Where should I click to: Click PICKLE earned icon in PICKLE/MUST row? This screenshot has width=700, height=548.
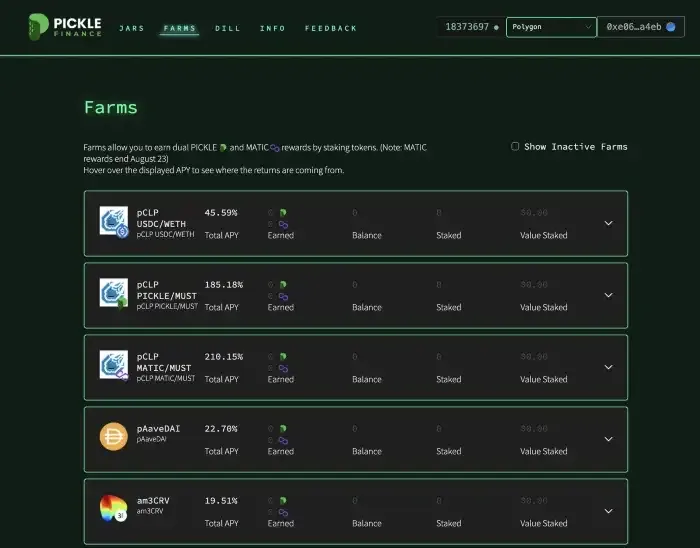(283, 284)
